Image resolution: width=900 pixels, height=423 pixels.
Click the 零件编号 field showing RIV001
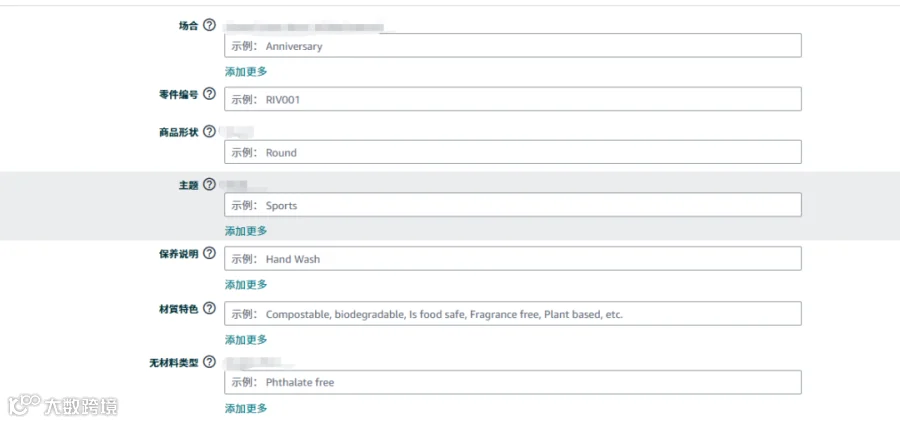[513, 99]
